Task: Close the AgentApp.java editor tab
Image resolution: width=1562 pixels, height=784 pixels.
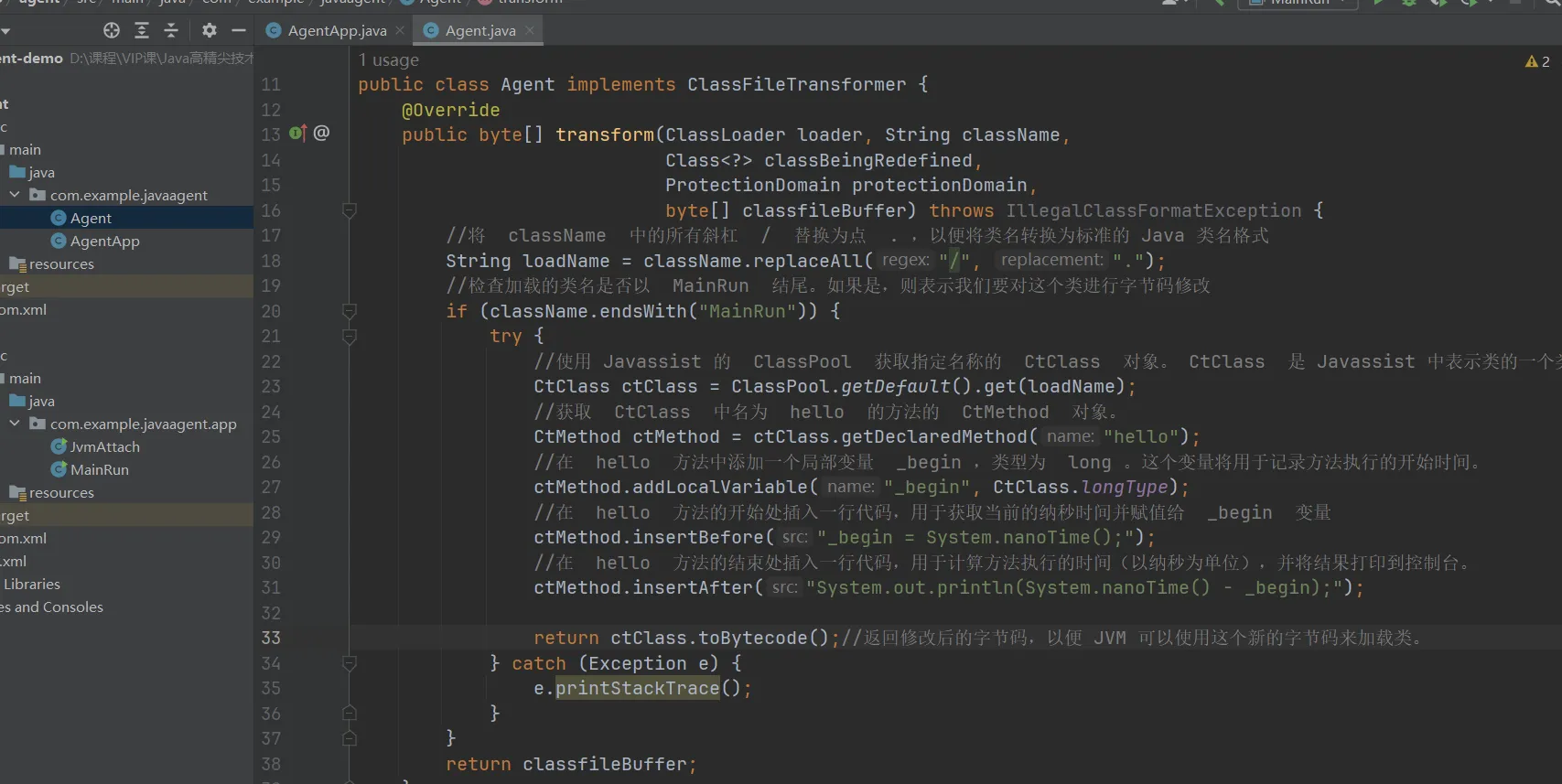Action: click(x=400, y=30)
